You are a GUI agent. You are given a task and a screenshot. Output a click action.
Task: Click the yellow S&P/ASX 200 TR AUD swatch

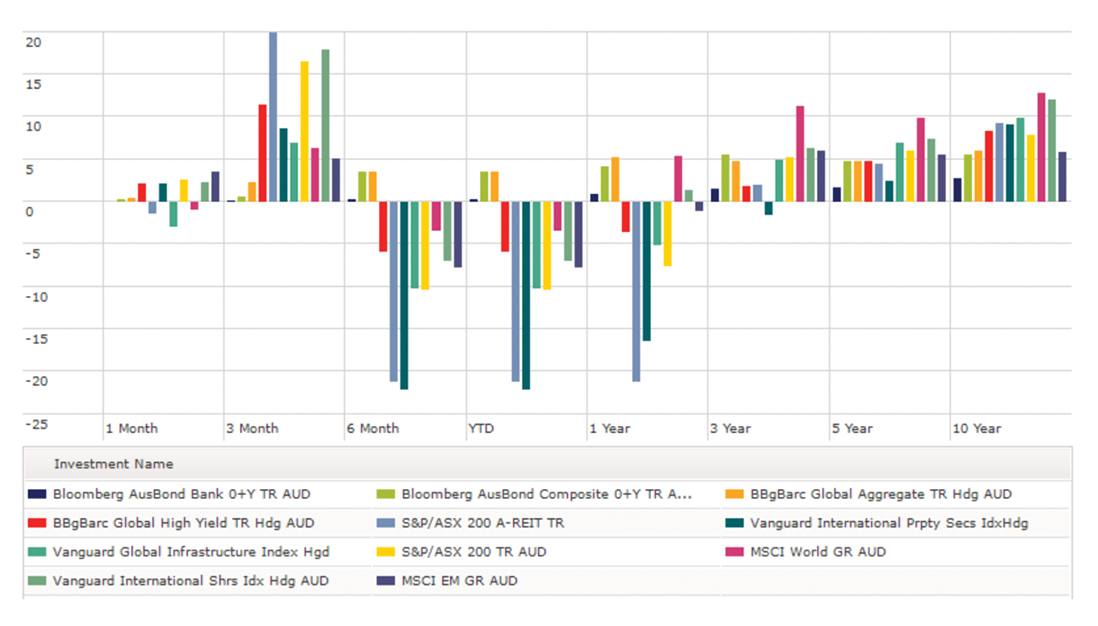(386, 552)
